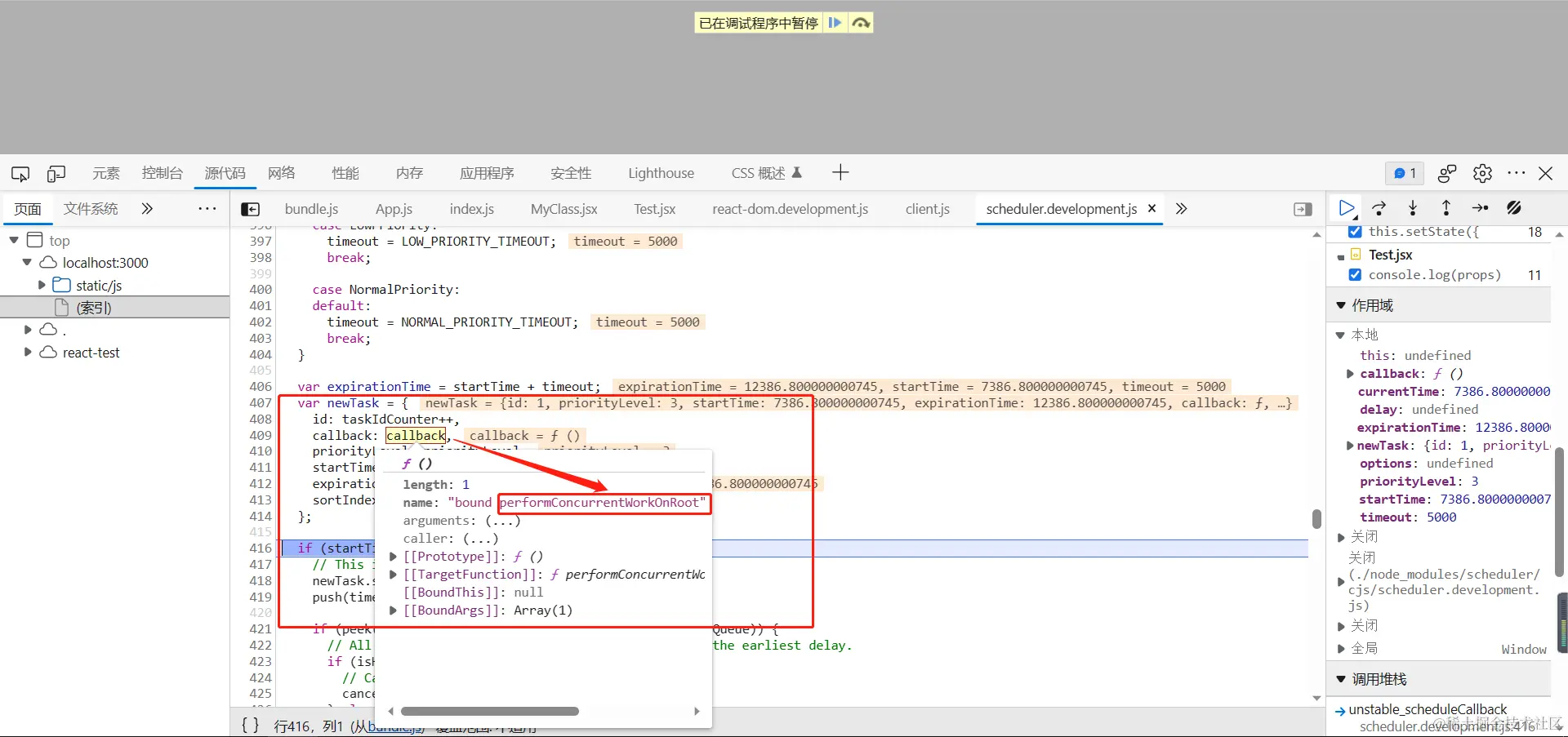Open the App.js file tab
The height and width of the screenshot is (737, 1568).
pos(394,209)
